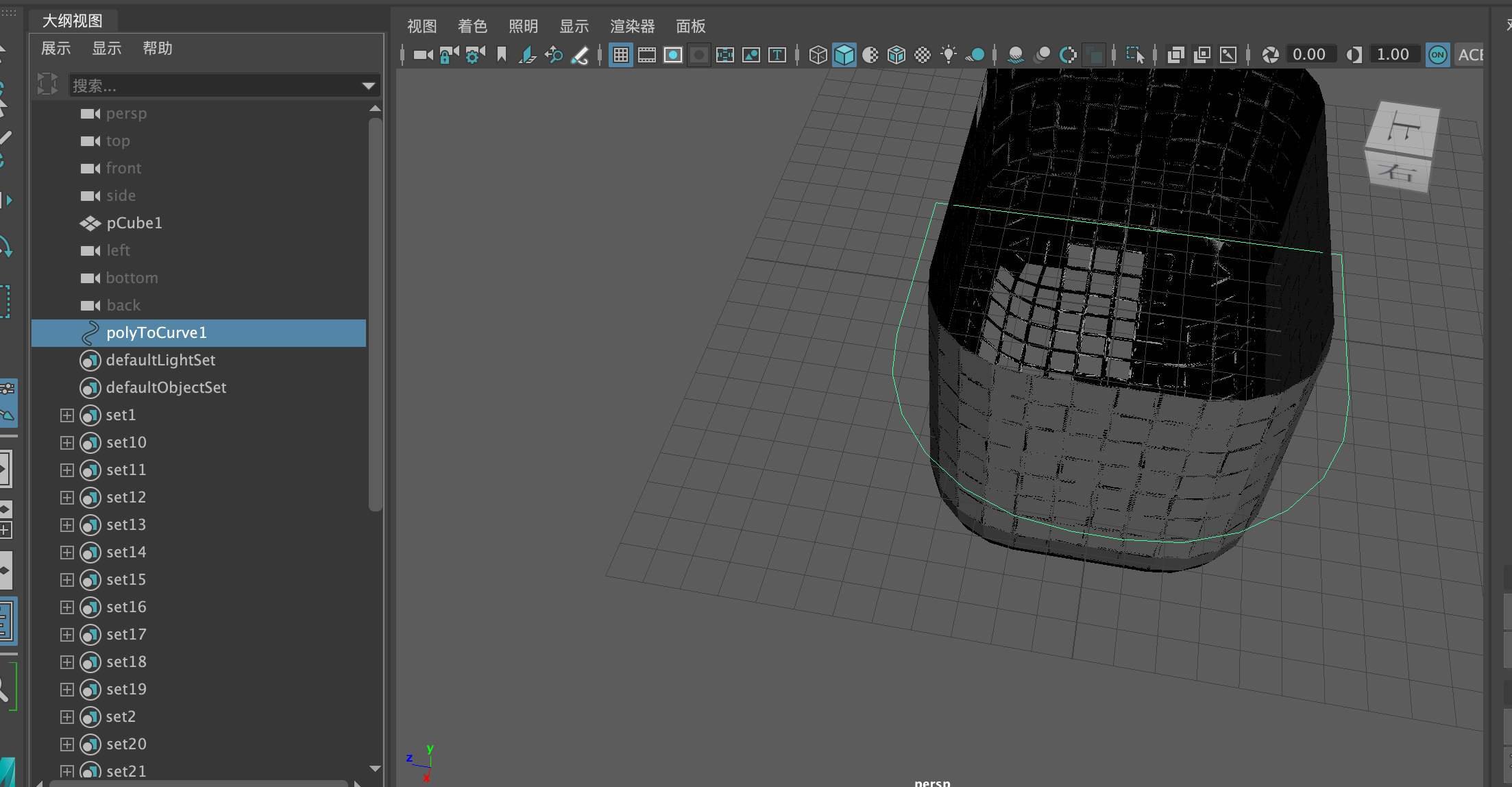This screenshot has height=787, width=1512.
Task: Expand the set1 node
Action: pos(66,415)
